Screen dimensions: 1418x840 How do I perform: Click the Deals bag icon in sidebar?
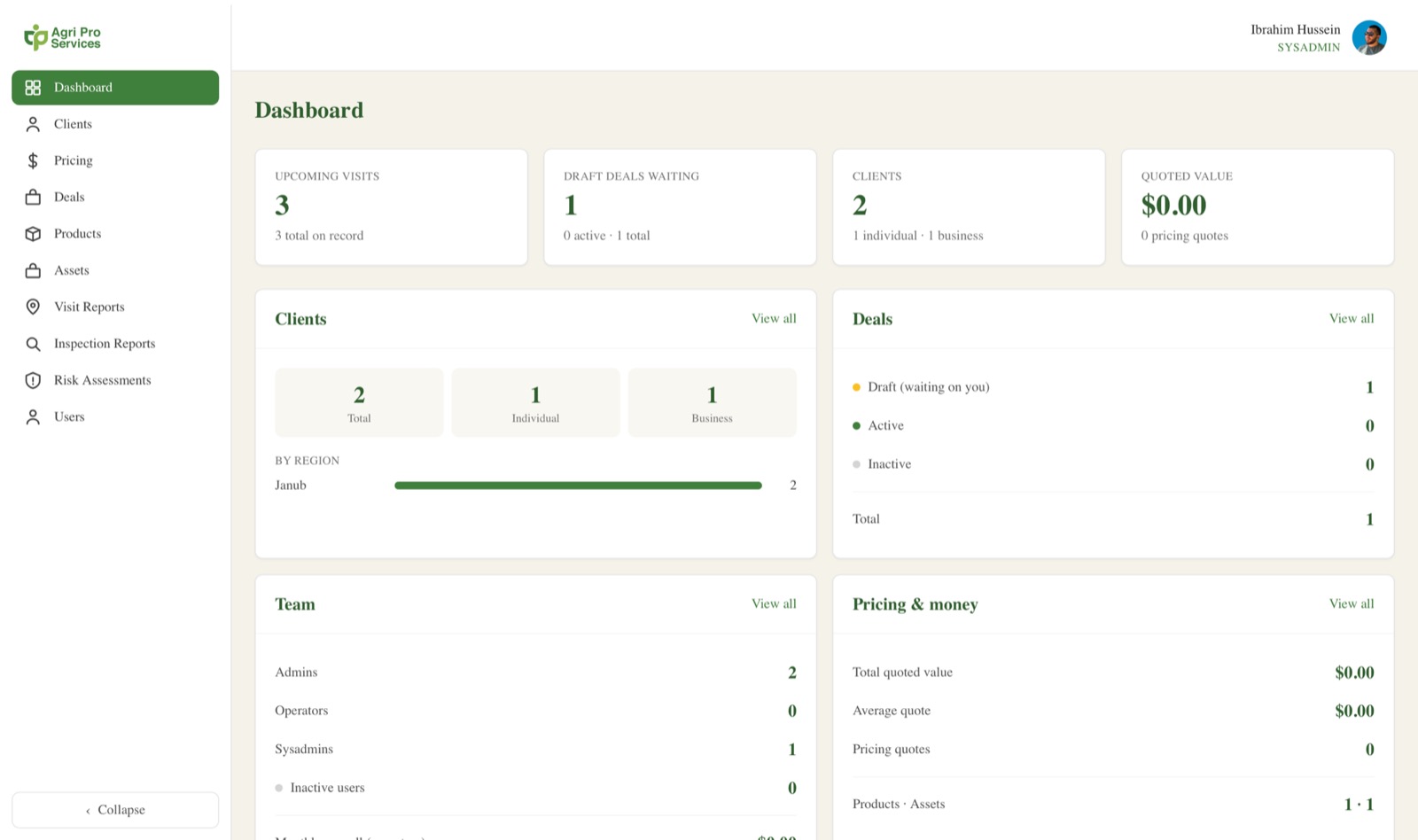[x=33, y=197]
